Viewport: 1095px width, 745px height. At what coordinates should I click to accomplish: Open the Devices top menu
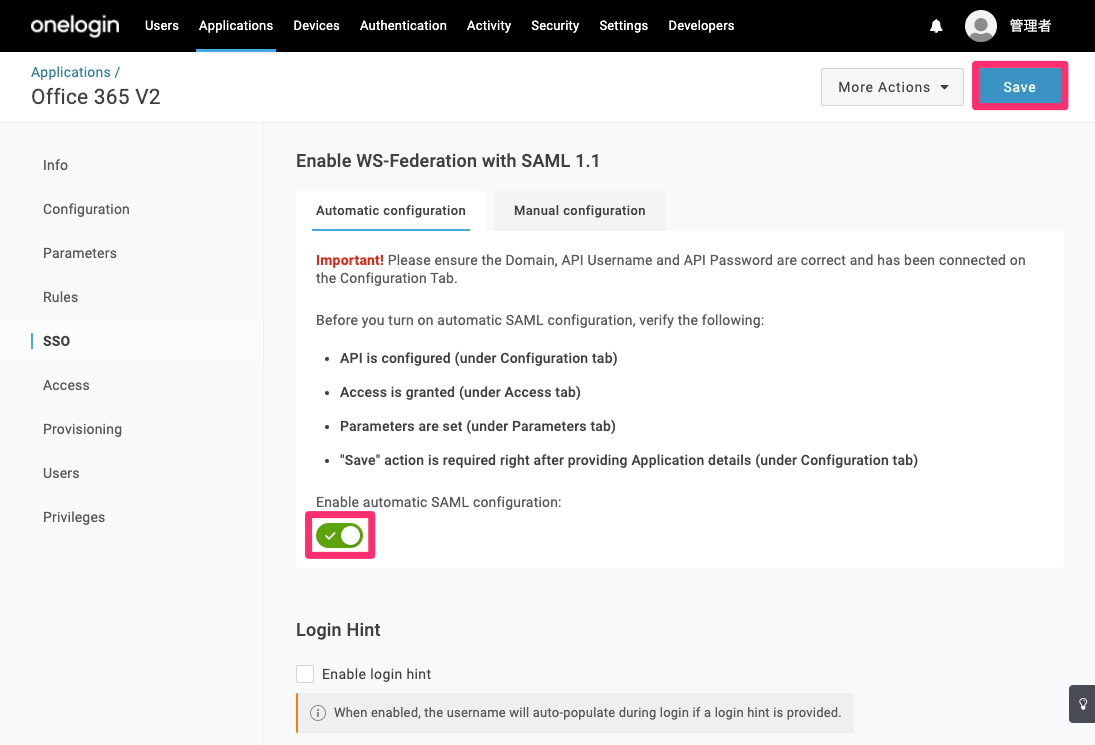click(x=316, y=26)
